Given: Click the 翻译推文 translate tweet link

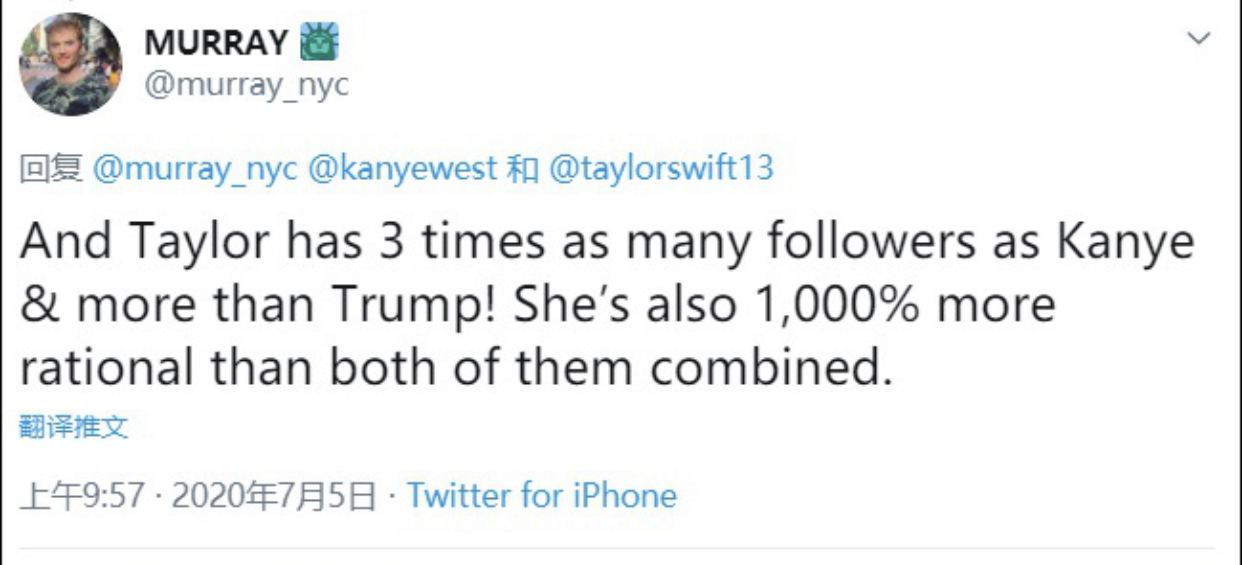Looking at the screenshot, I should point(74,428).
